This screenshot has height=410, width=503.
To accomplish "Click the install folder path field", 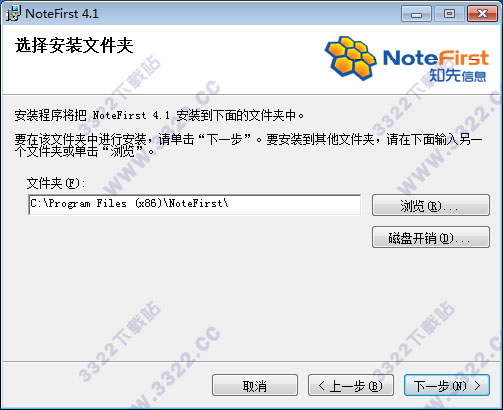I will [195, 204].
